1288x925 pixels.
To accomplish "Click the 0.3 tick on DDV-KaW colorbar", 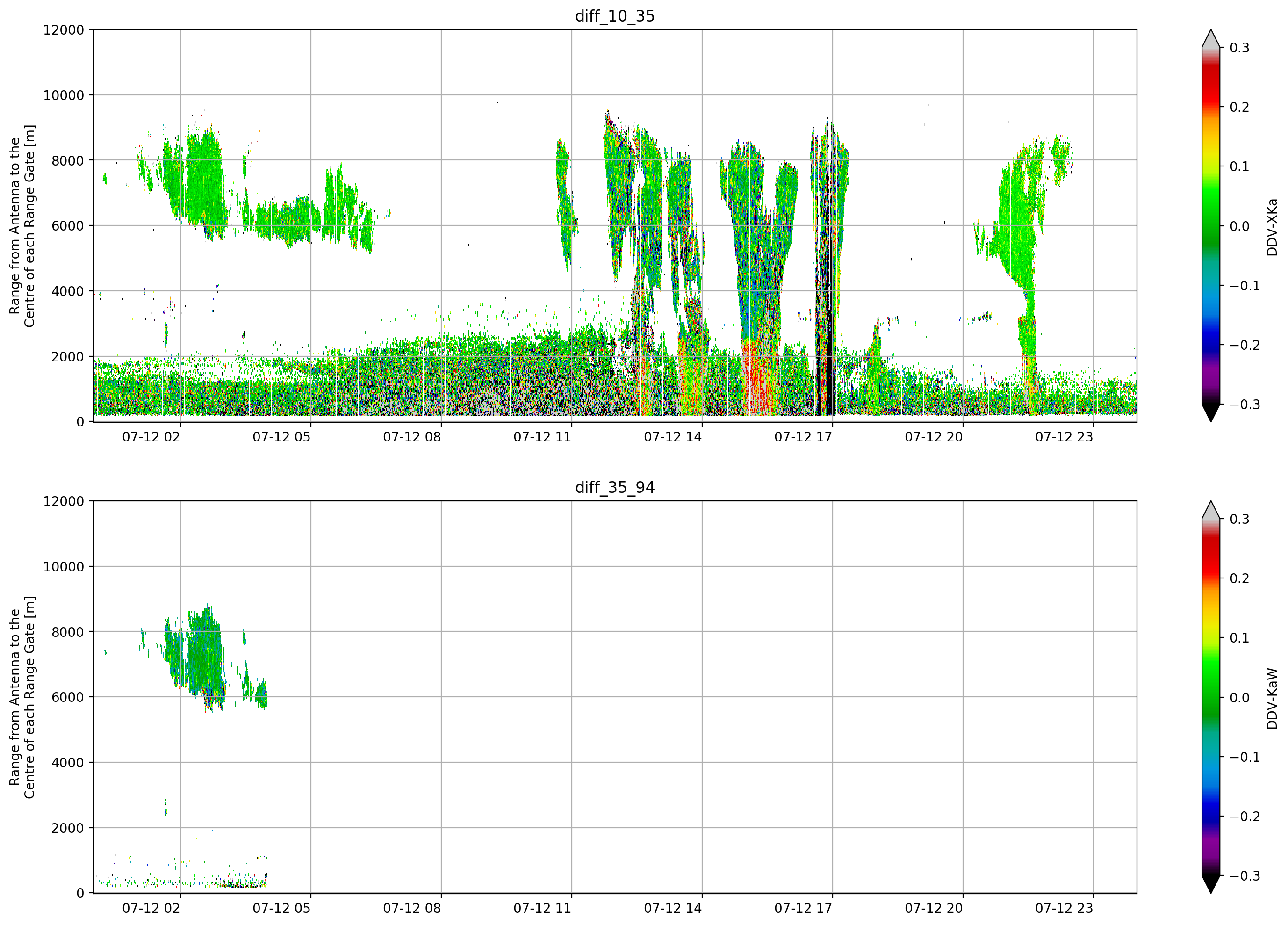I will point(1240,519).
